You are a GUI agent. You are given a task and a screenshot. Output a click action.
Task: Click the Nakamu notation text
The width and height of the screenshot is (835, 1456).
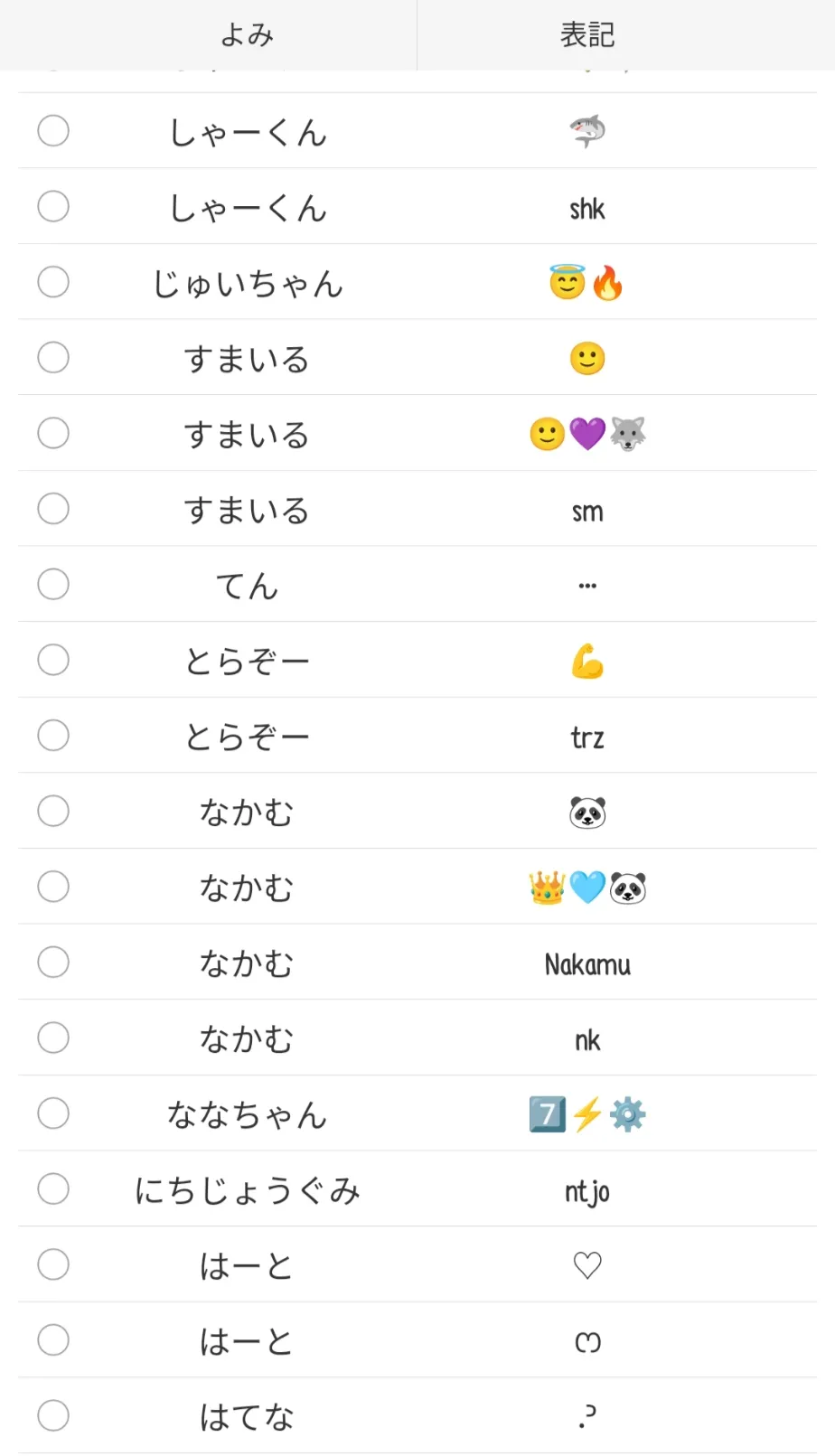[587, 964]
